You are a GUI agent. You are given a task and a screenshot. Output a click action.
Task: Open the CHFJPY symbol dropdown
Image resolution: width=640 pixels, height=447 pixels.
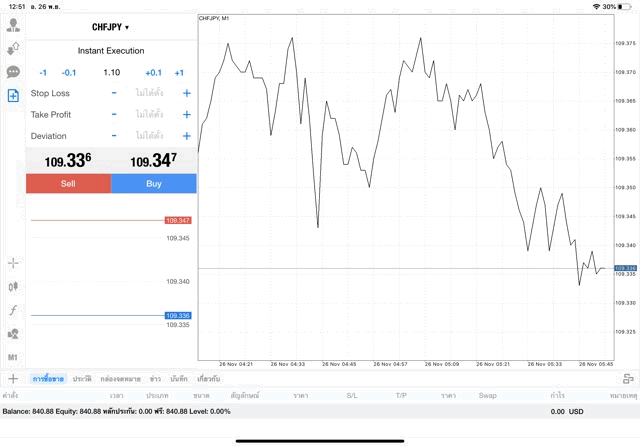pos(111,27)
